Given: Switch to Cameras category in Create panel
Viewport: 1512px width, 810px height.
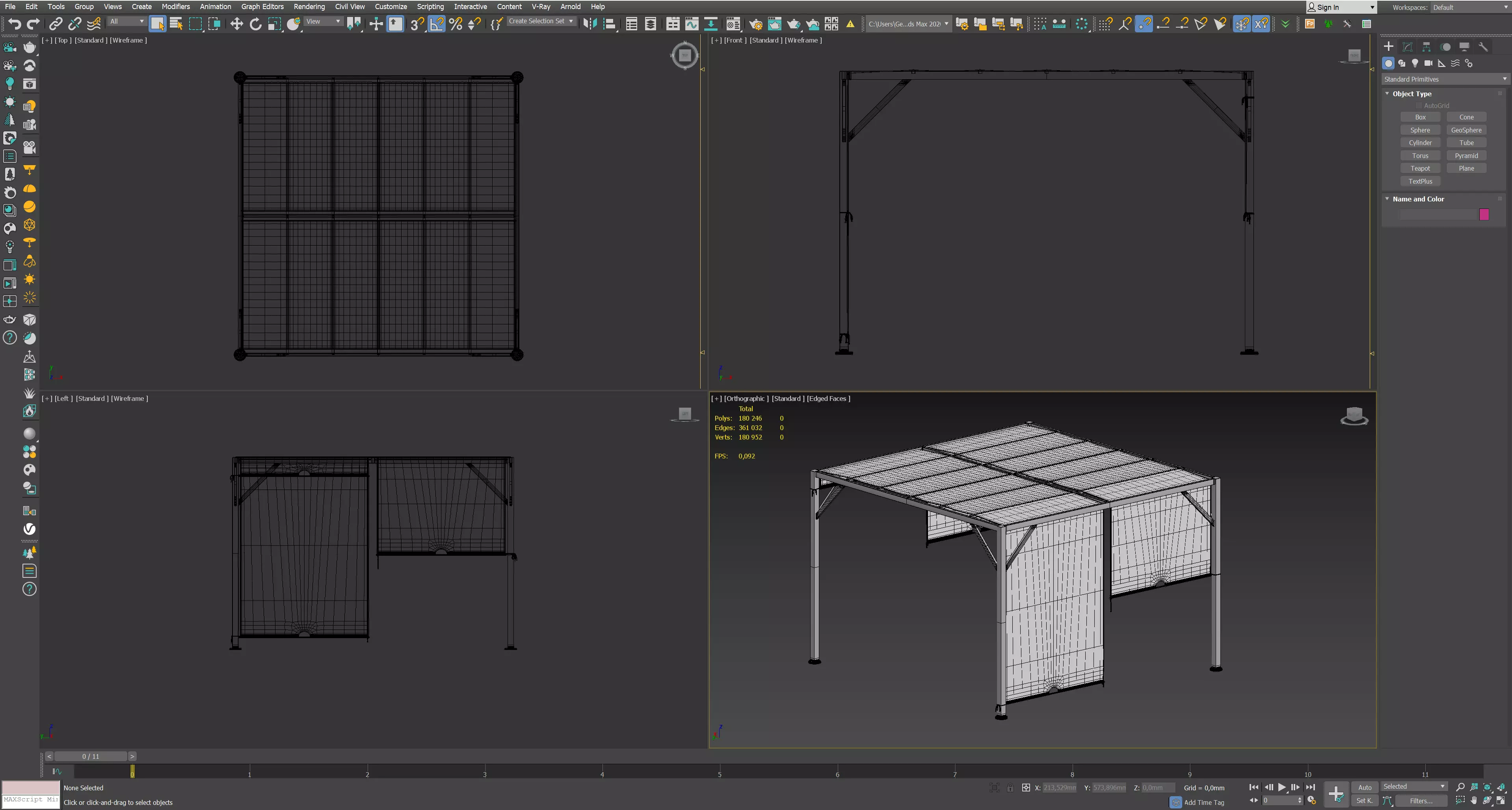Looking at the screenshot, I should tap(1428, 63).
